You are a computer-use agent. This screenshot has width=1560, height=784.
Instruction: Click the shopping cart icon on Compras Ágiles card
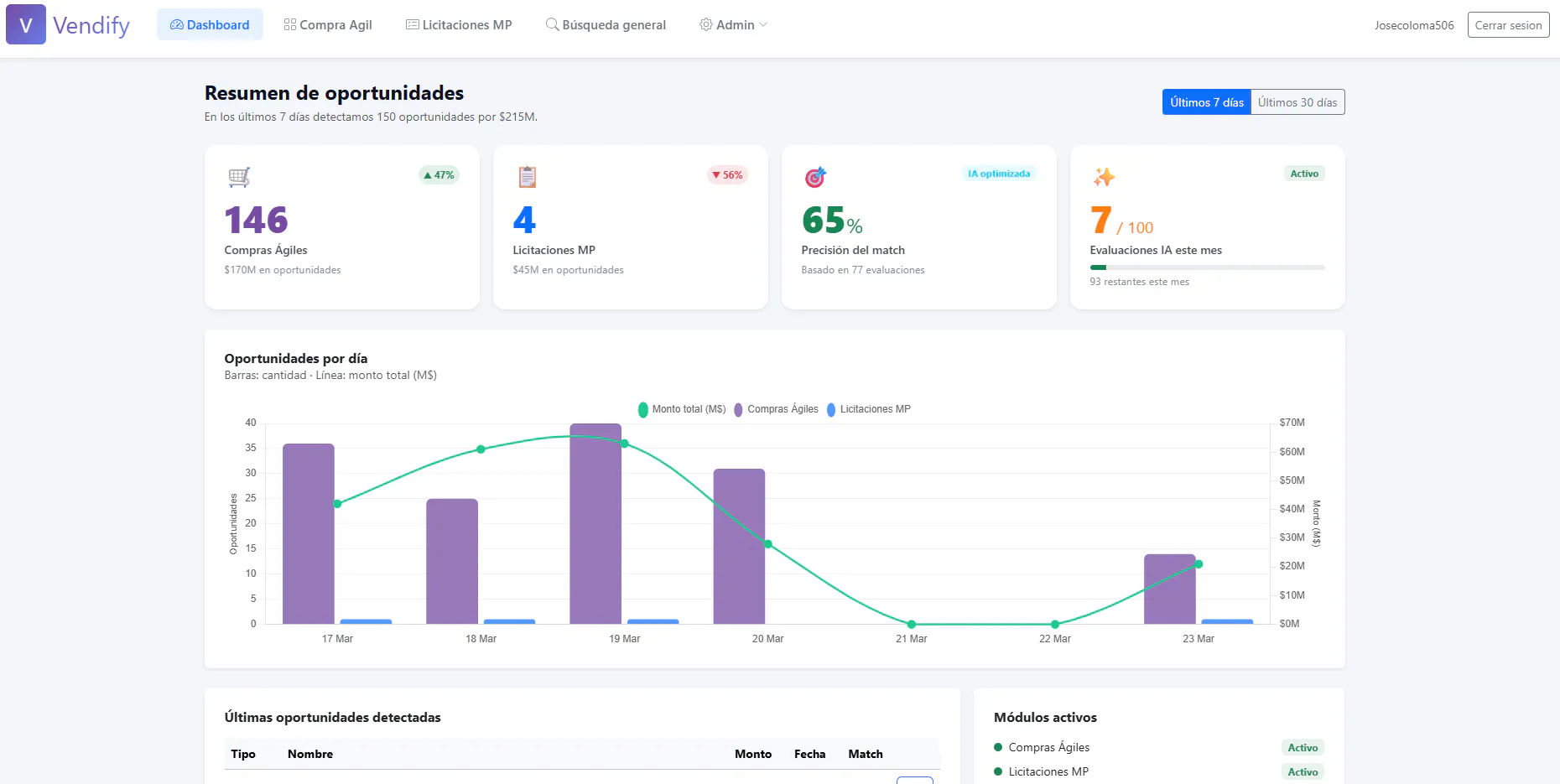(239, 177)
